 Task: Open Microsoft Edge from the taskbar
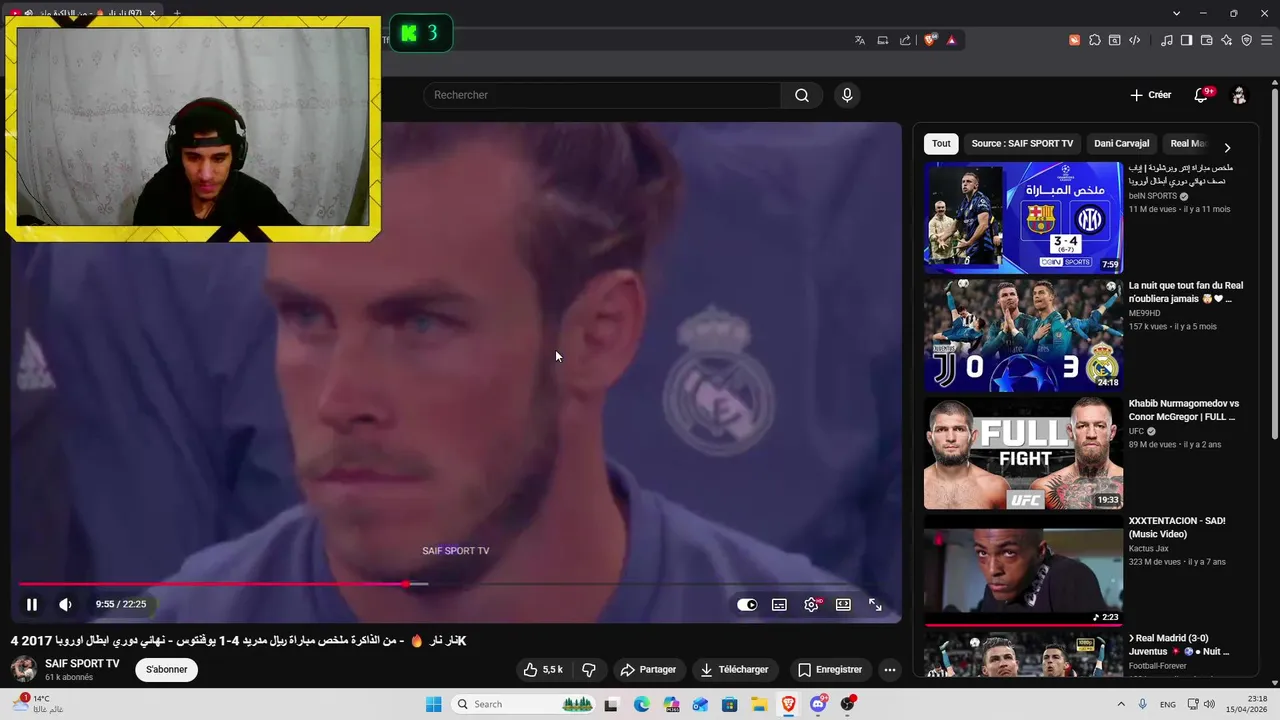click(641, 704)
